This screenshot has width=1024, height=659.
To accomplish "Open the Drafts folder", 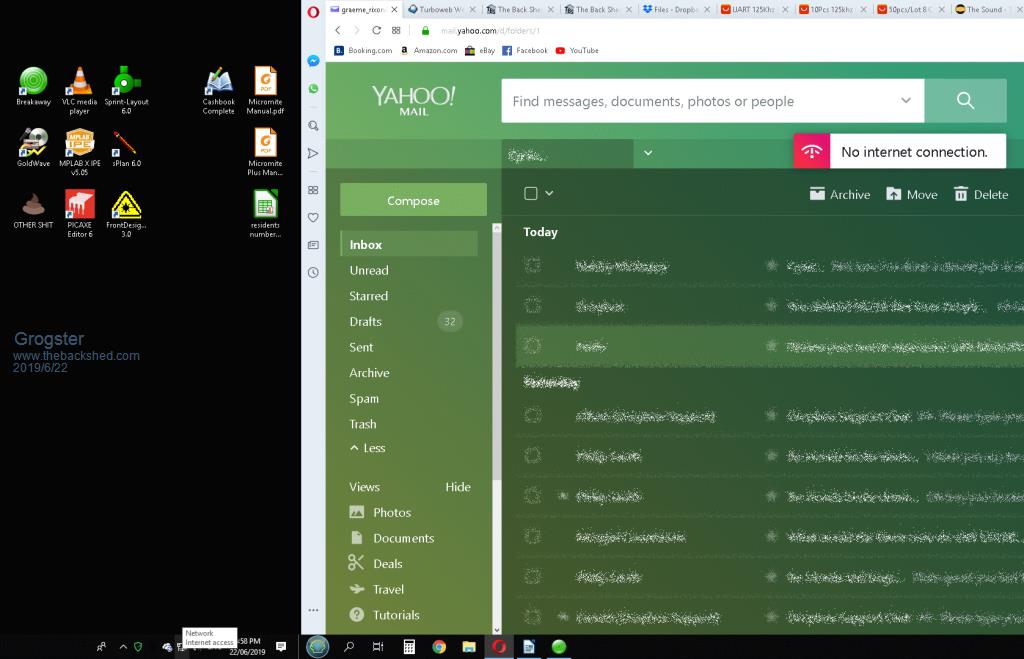I will pyautogui.click(x=365, y=321).
